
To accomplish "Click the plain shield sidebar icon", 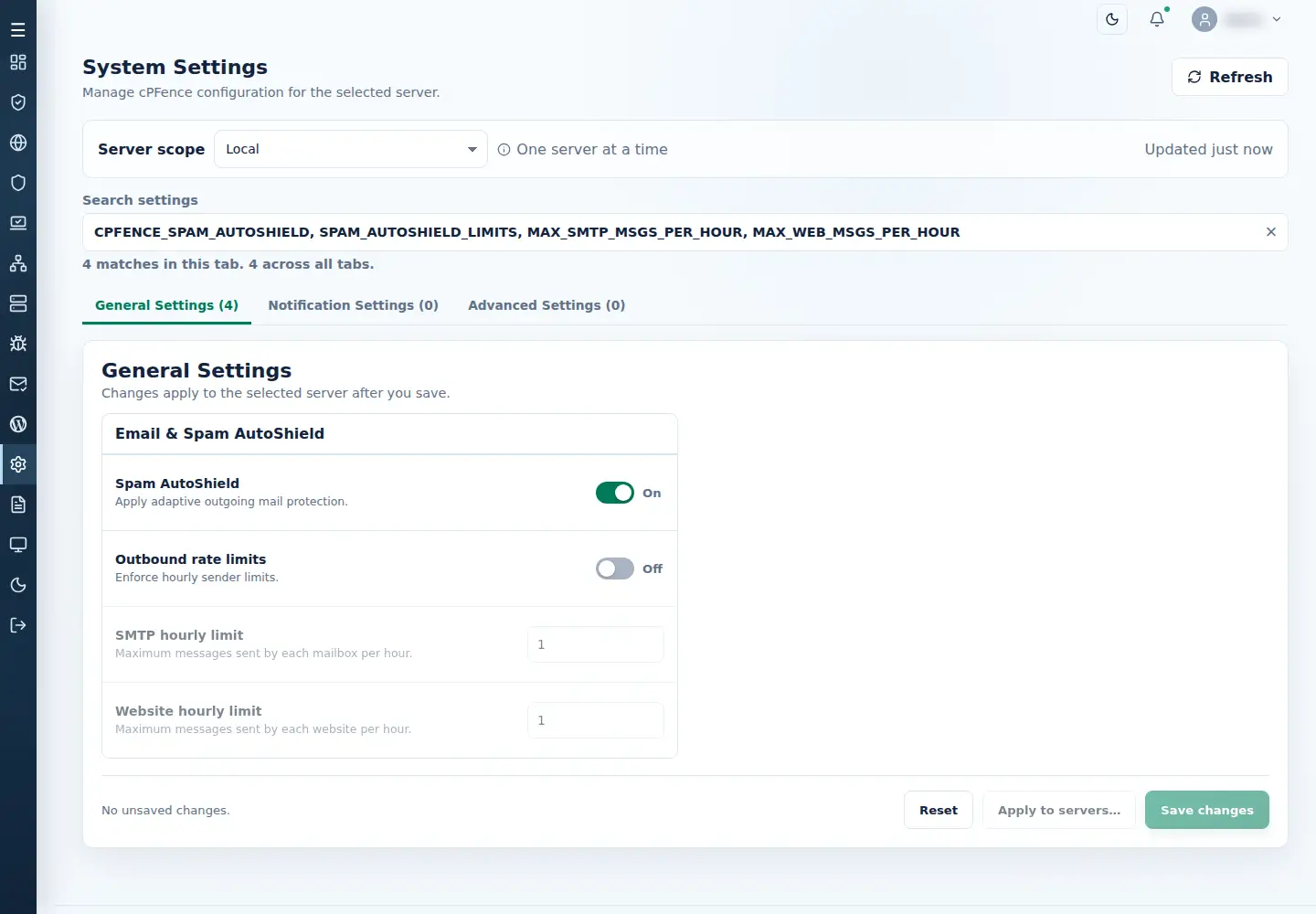I will 18,183.
